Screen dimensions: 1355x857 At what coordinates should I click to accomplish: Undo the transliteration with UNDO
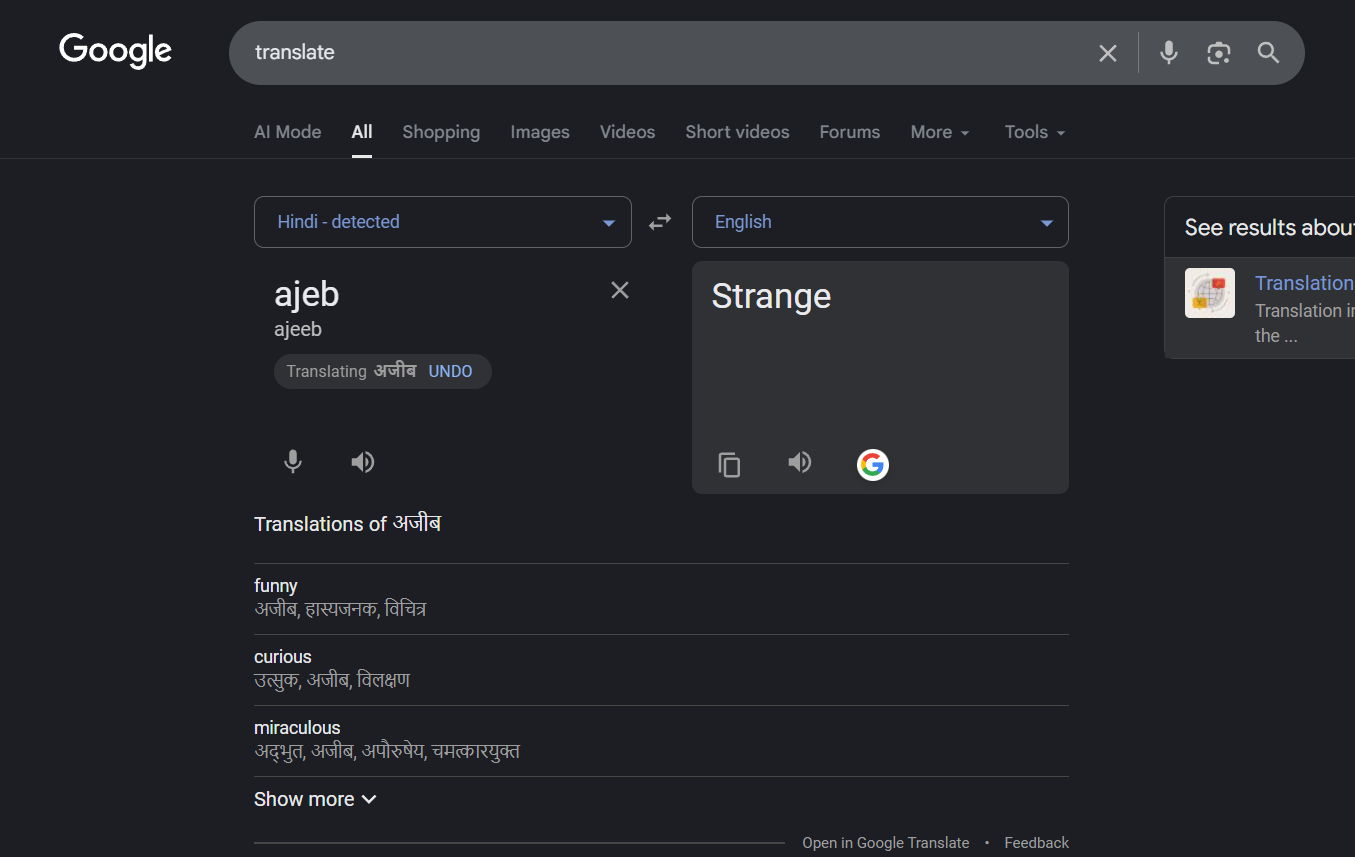(451, 371)
